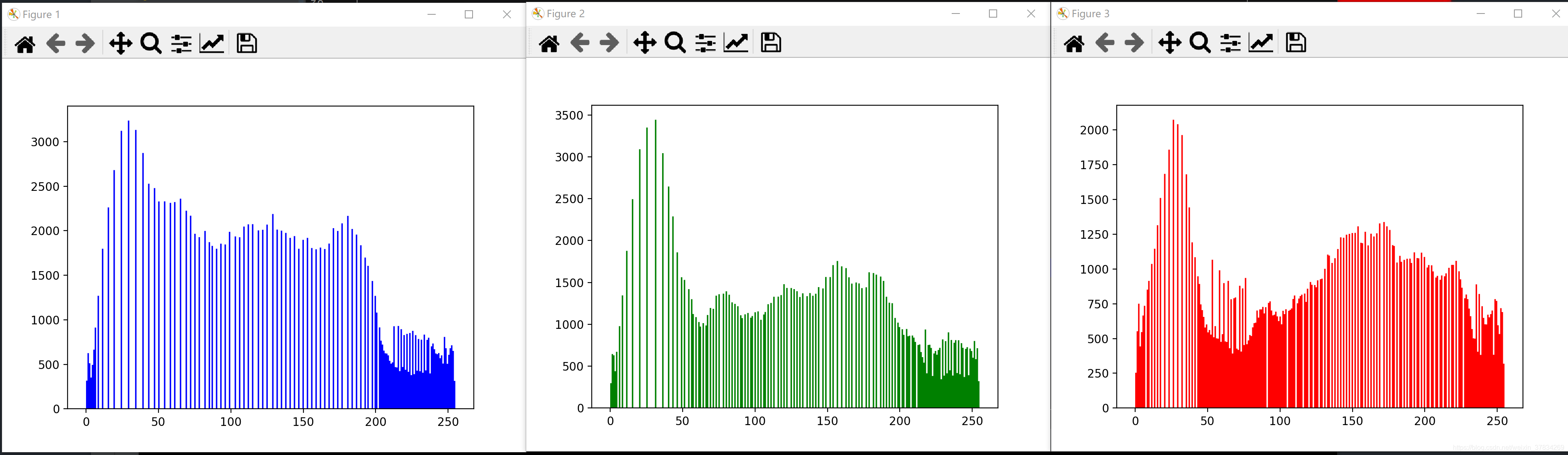
Task: Save Figure 3 via the floppy icon
Action: click(1296, 43)
